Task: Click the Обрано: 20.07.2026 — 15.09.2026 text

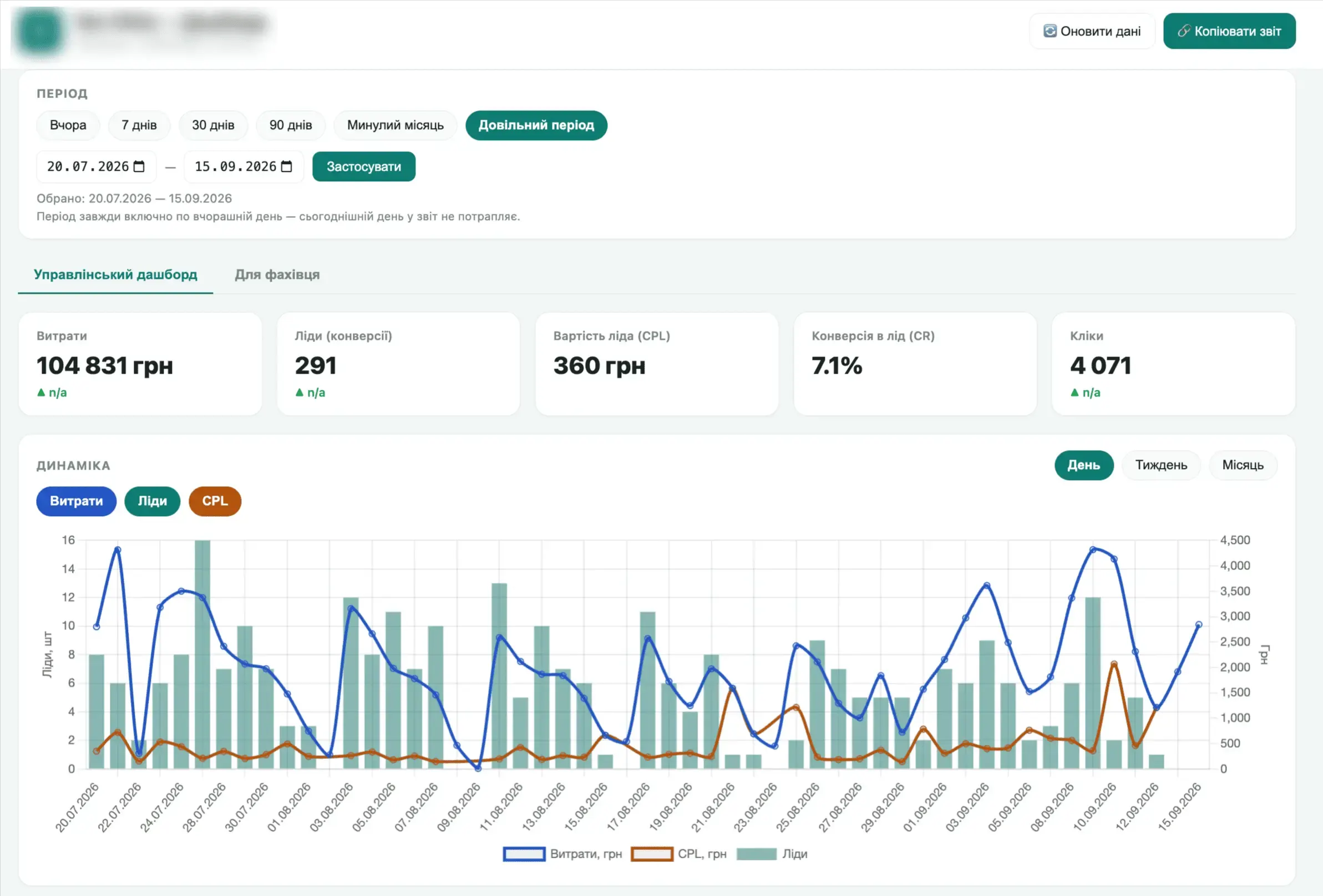Action: pyautogui.click(x=134, y=198)
